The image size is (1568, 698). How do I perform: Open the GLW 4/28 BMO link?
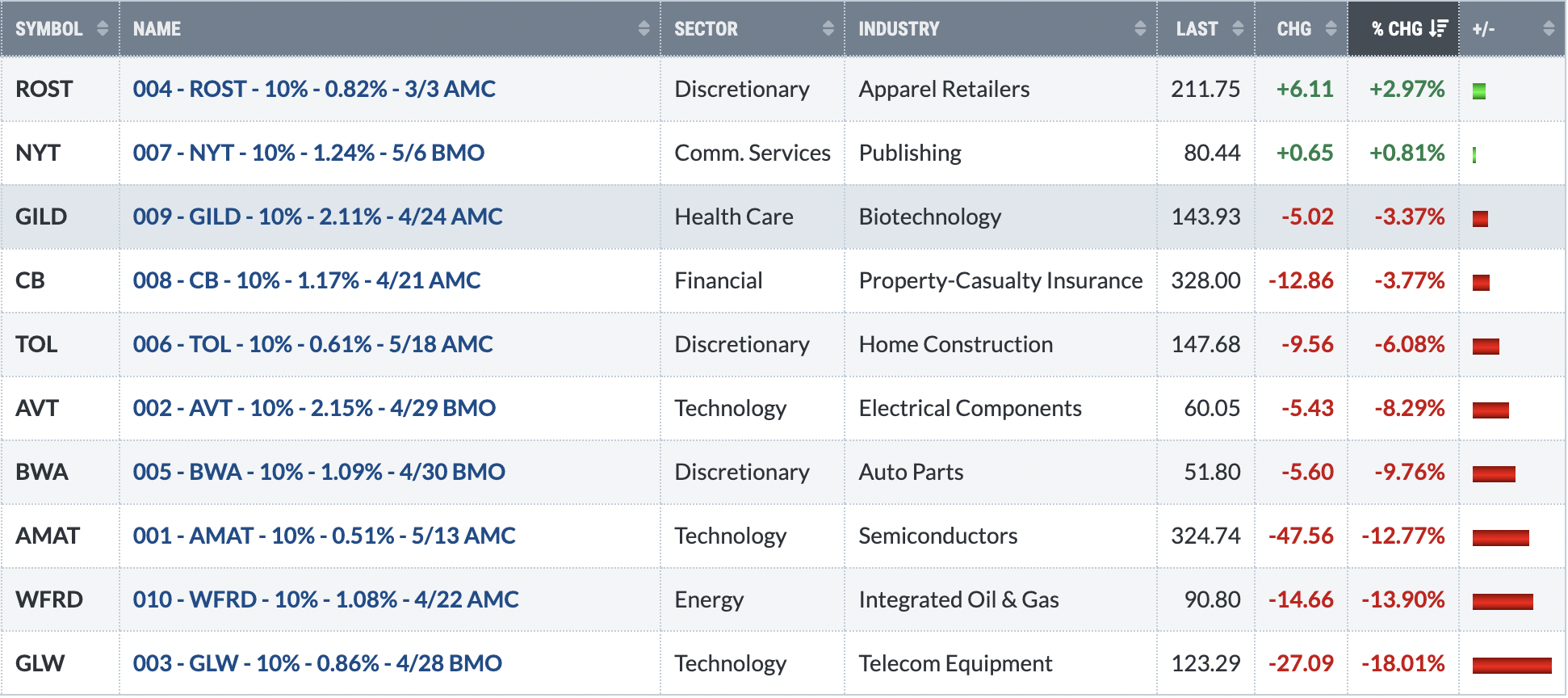tap(317, 663)
